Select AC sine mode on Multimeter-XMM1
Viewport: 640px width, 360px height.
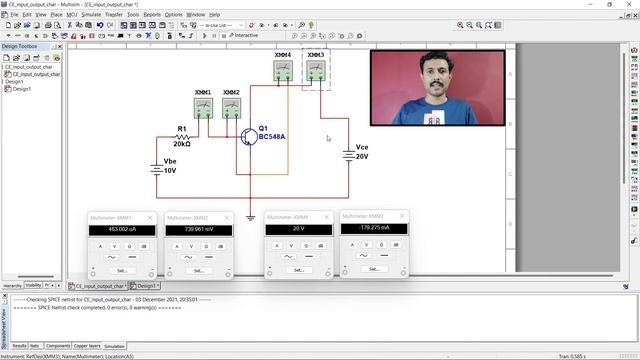(x=111, y=257)
